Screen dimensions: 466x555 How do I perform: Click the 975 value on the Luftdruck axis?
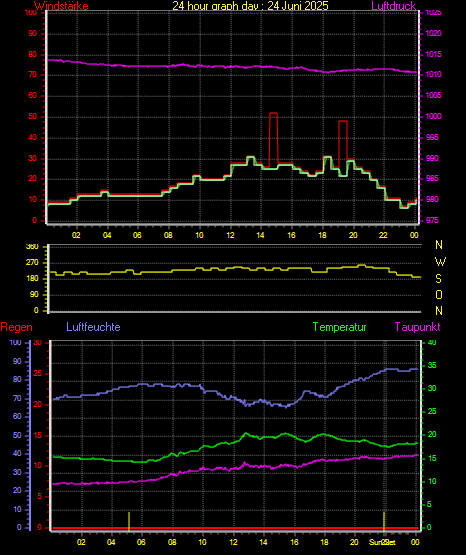tap(432, 220)
